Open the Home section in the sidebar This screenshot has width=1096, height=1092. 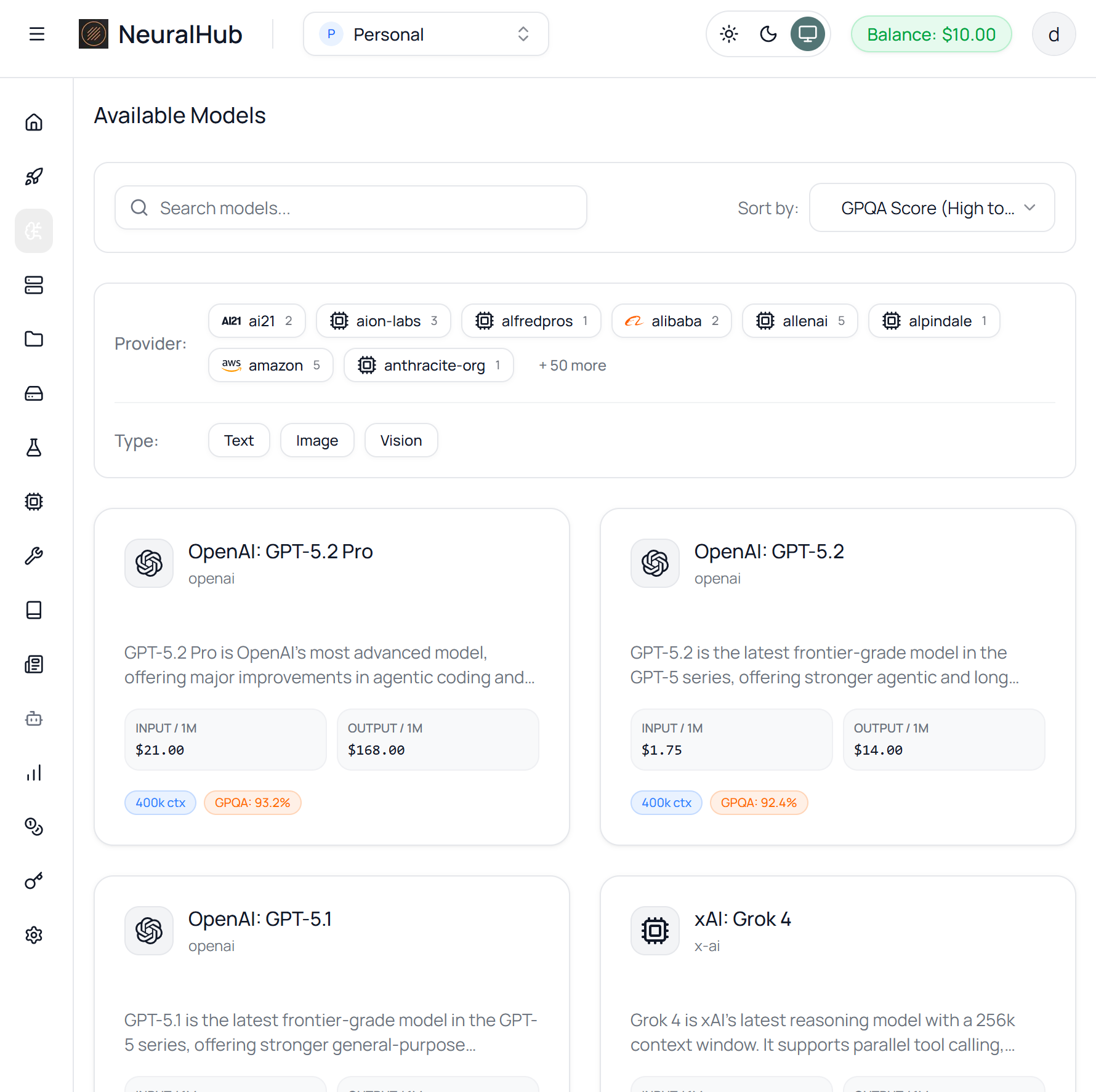click(34, 122)
